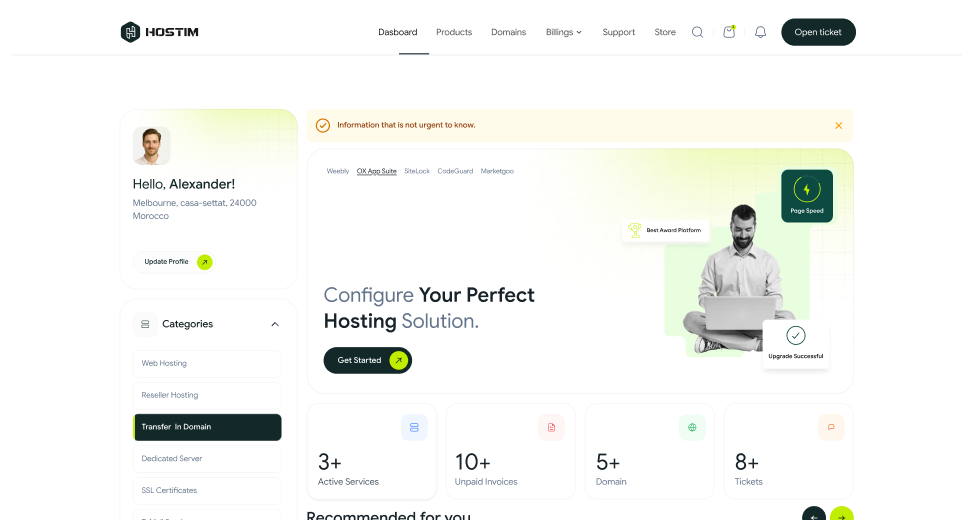Viewport: 973px width, 531px height.
Task: Open the shopping cart icon
Action: pos(729,32)
